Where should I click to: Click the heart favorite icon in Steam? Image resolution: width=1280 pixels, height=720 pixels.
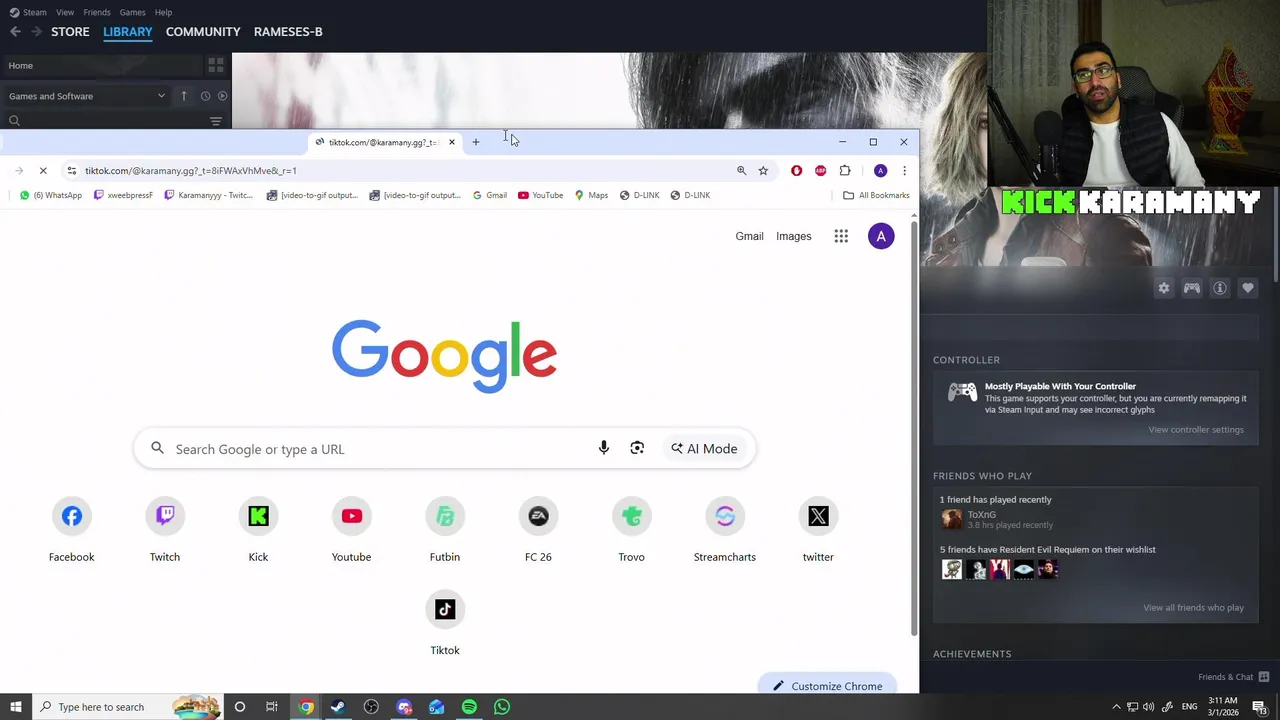tap(1248, 288)
